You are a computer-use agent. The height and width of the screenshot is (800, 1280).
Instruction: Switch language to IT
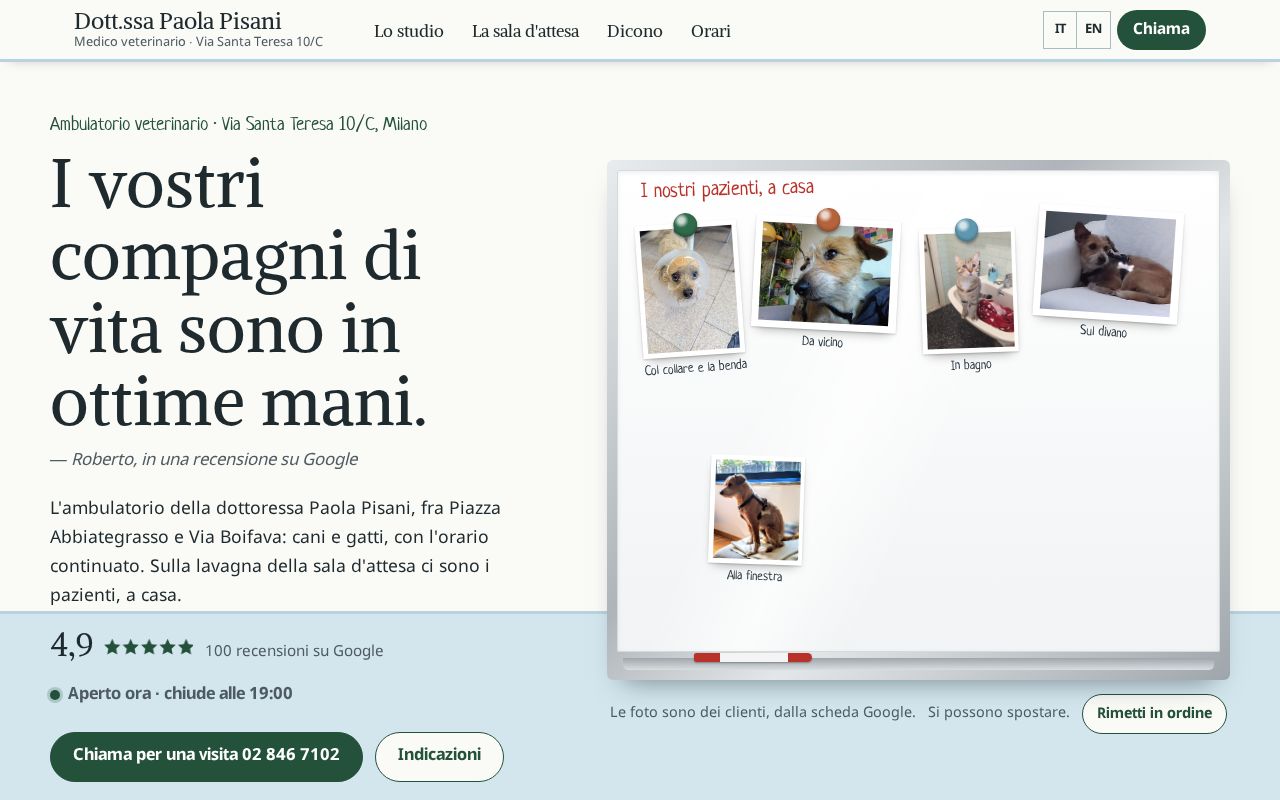1060,30
